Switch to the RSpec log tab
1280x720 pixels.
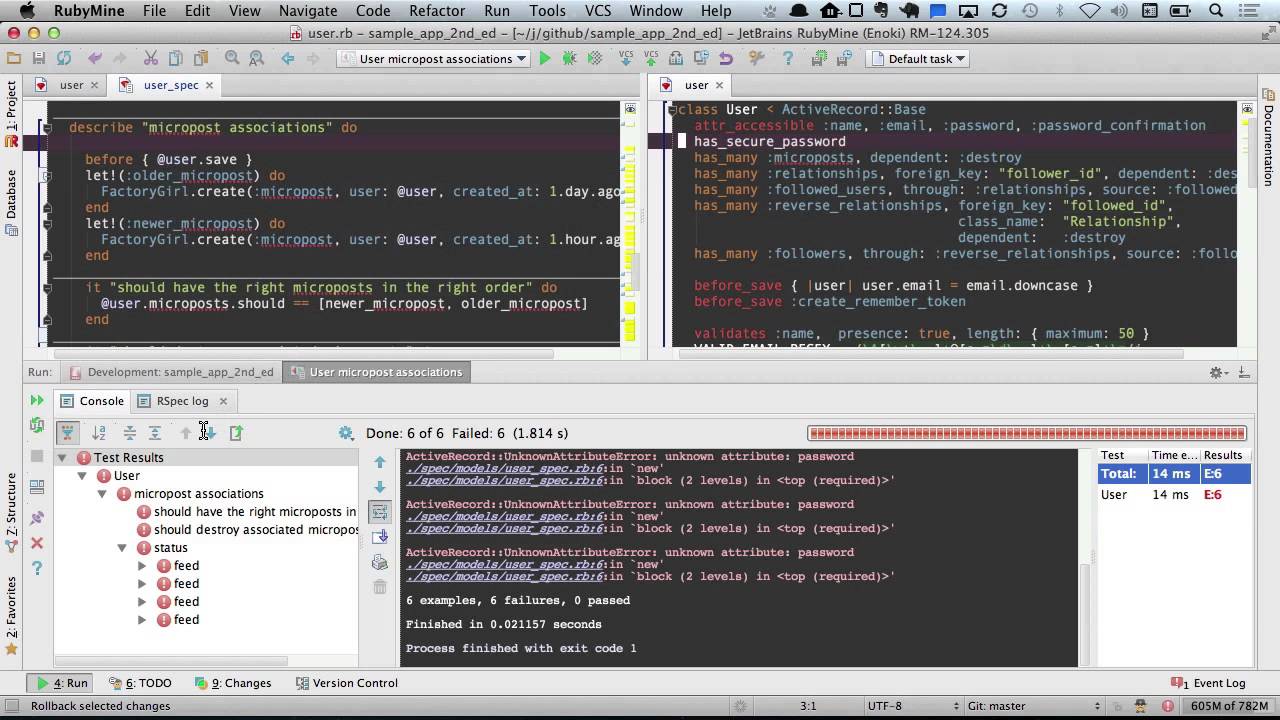tap(182, 401)
